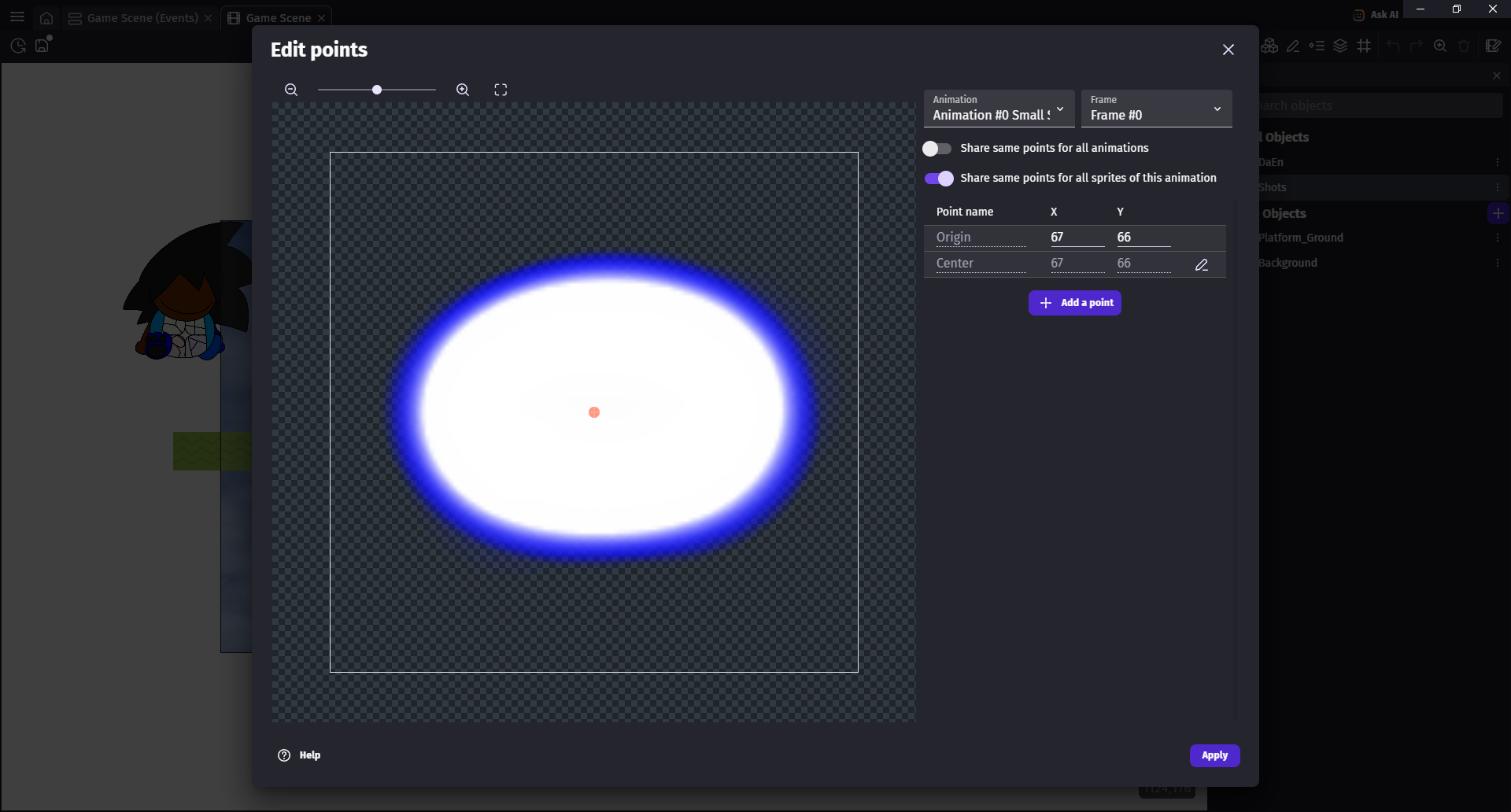Switch to the Game Scene tab
Image resolution: width=1511 pixels, height=812 pixels.
[278, 18]
